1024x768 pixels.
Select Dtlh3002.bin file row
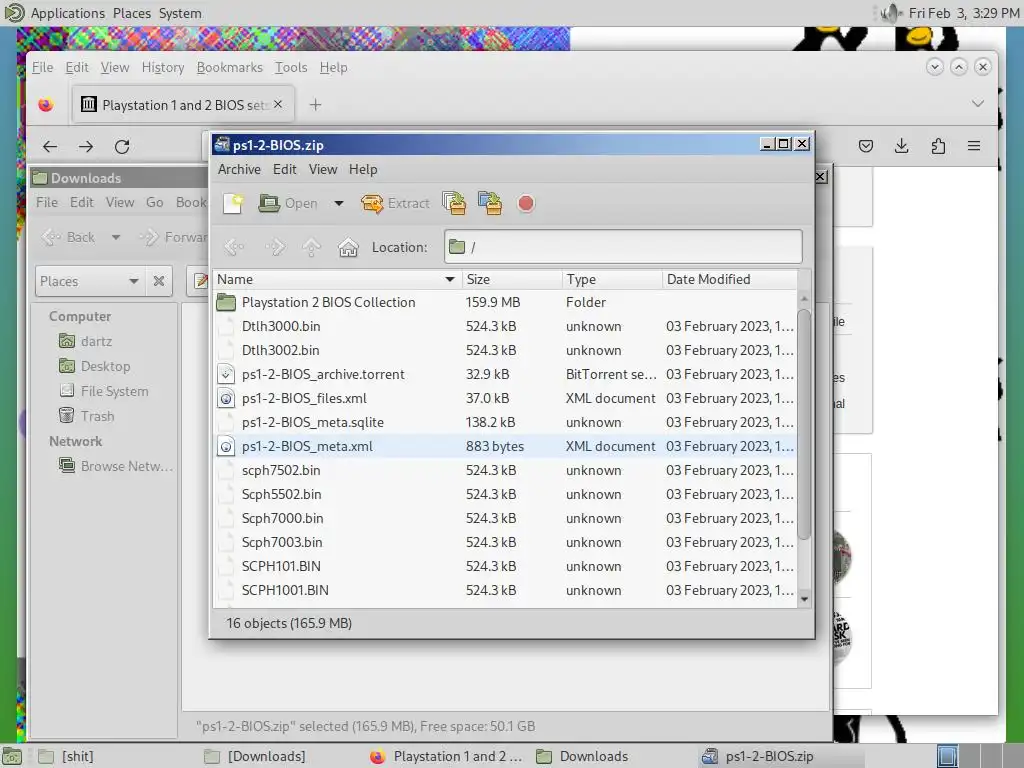coord(505,351)
